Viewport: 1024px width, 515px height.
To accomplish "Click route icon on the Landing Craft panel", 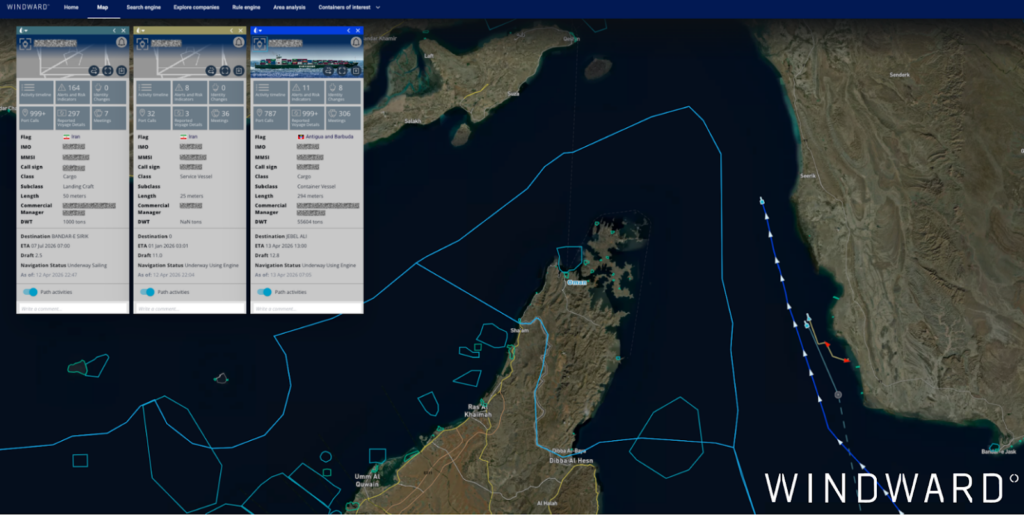I will tap(93, 70).
